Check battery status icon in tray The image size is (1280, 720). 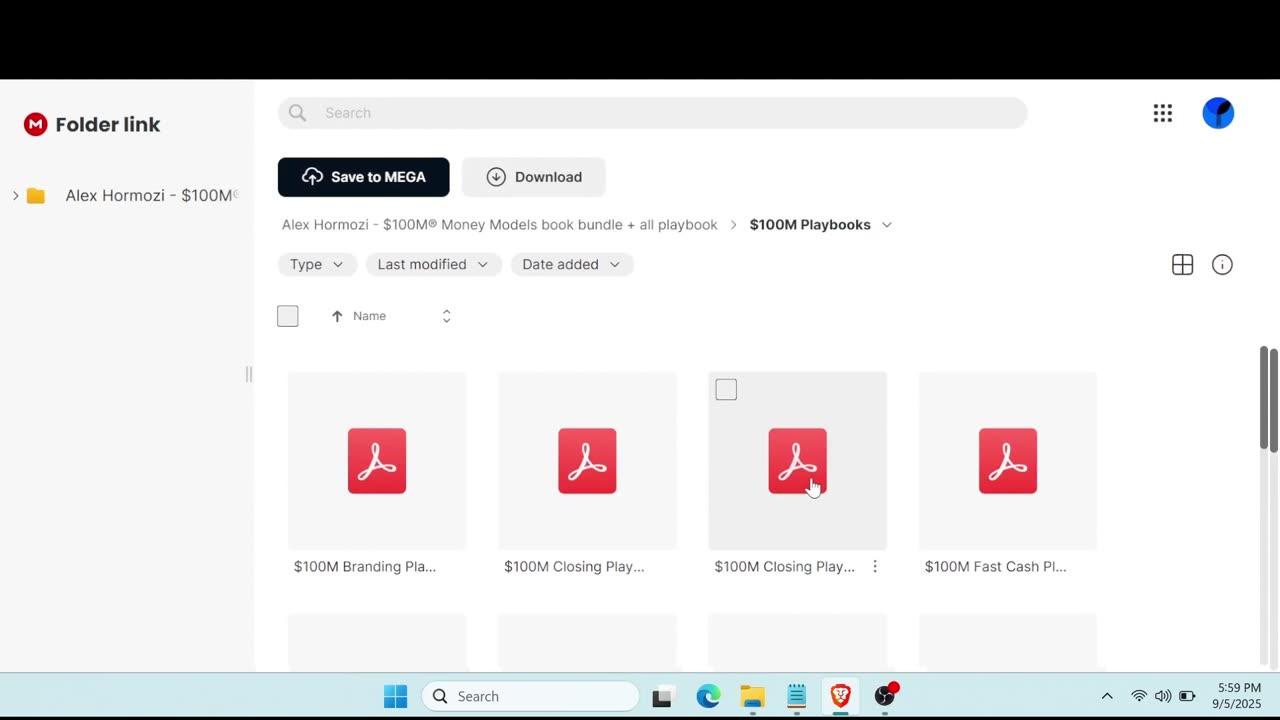coord(1187,696)
